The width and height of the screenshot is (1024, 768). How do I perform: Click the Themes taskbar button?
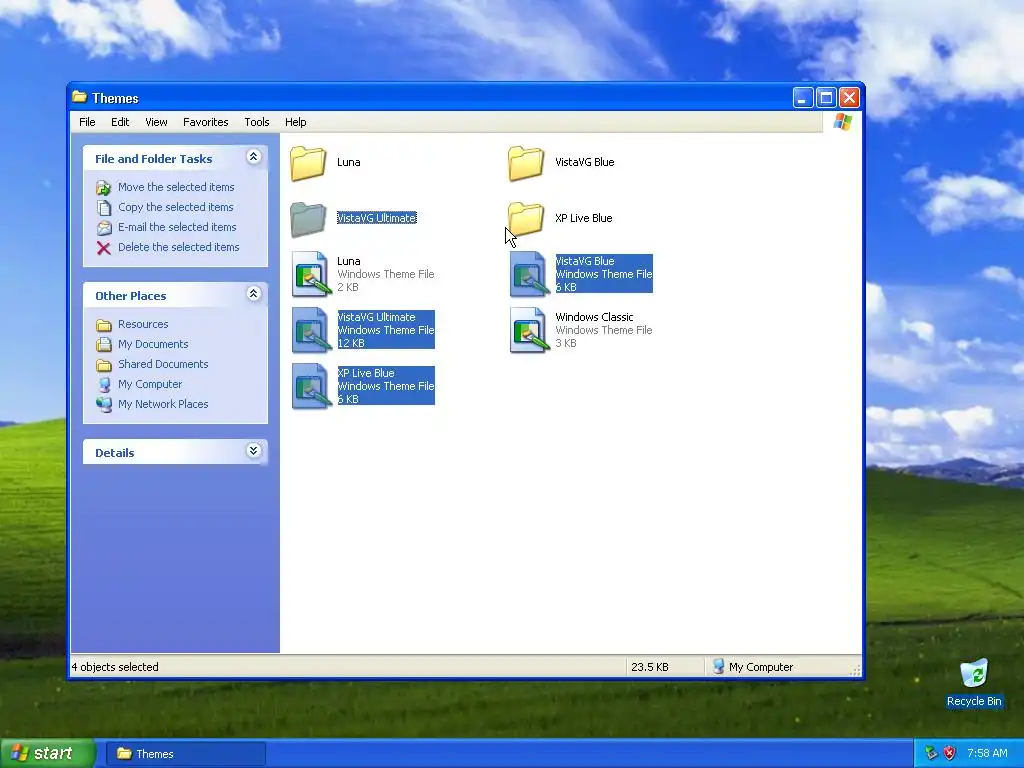pos(185,754)
